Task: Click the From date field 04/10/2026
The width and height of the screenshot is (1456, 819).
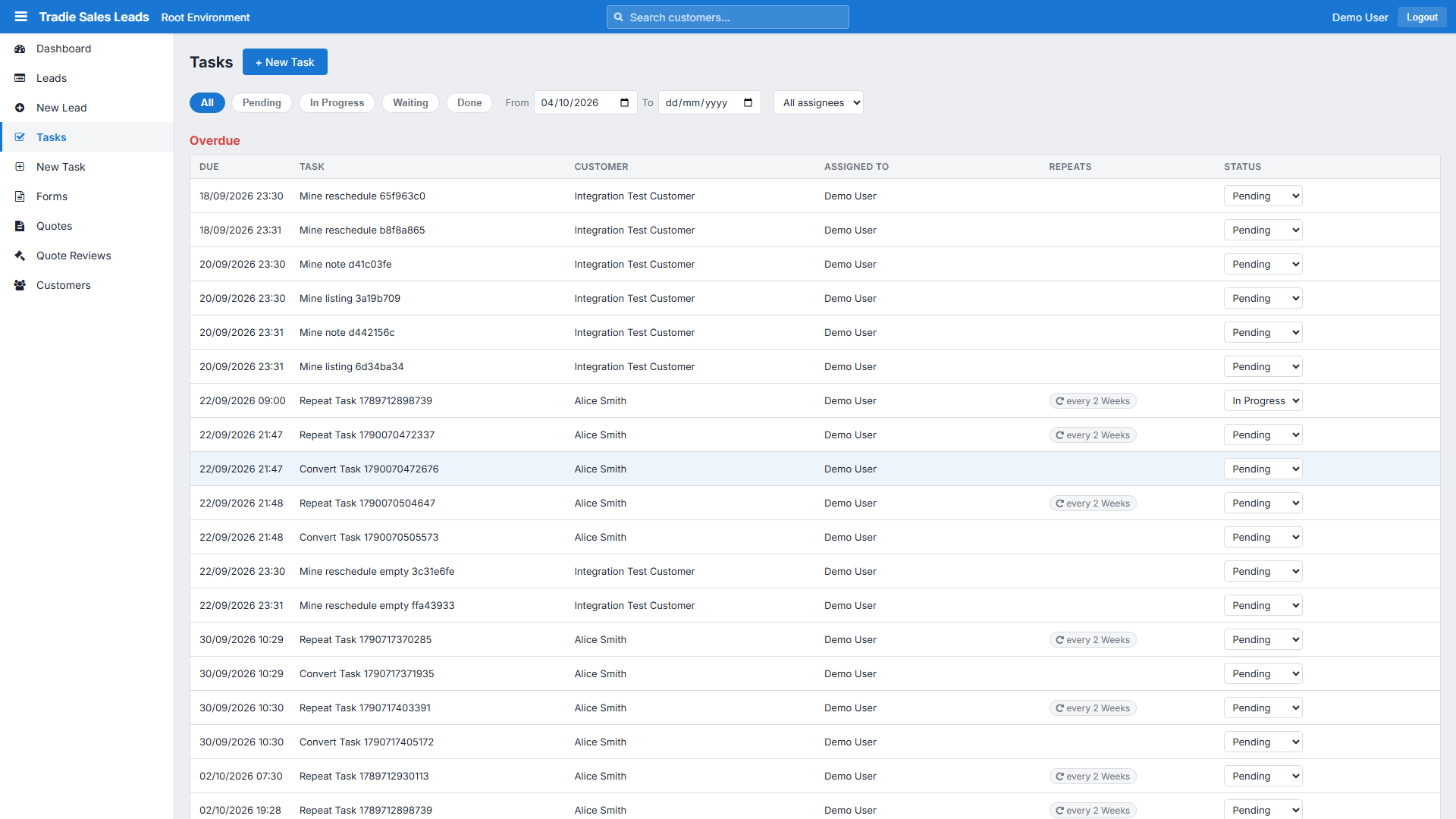Action: click(x=585, y=102)
